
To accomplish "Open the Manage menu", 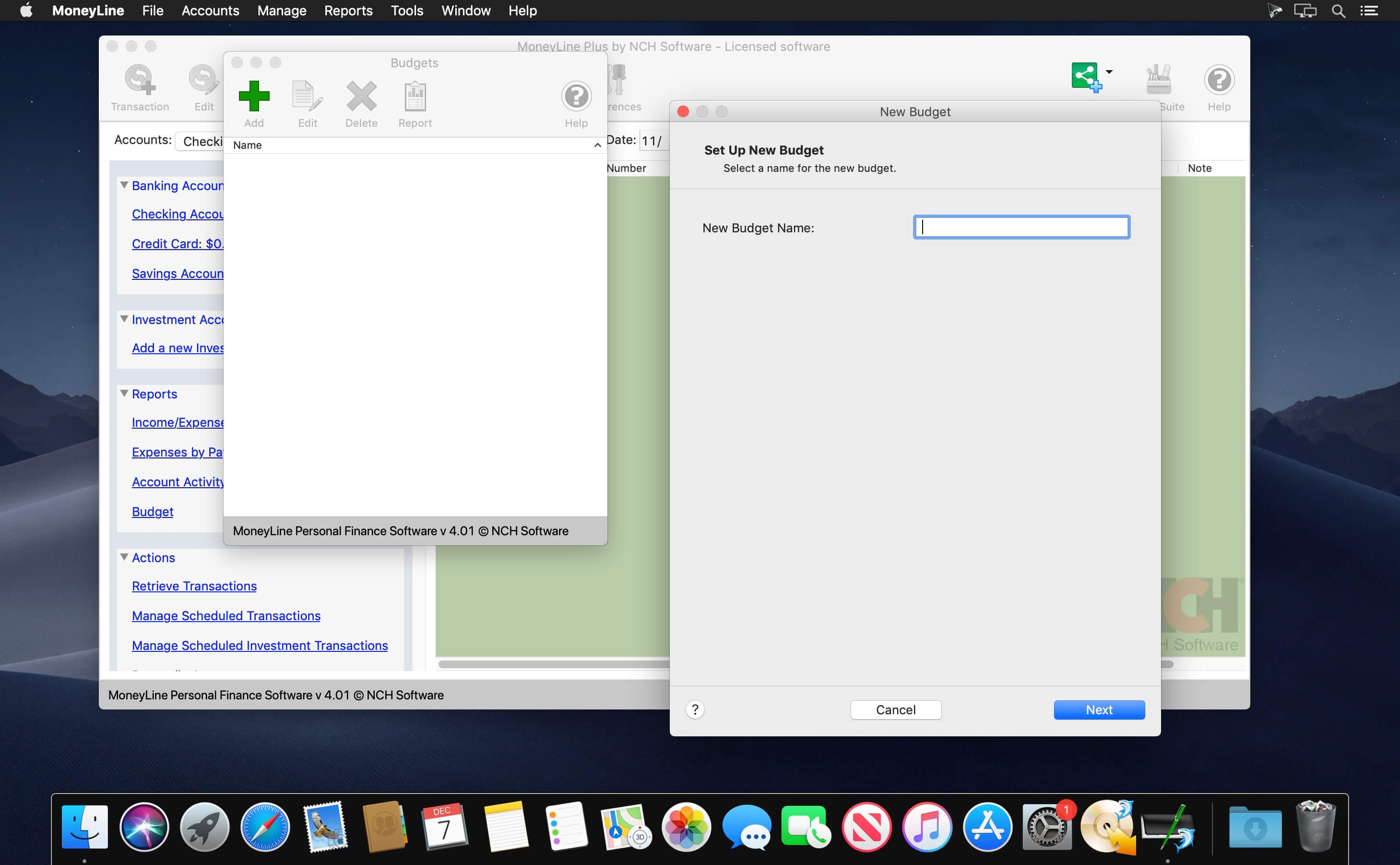I will click(281, 10).
